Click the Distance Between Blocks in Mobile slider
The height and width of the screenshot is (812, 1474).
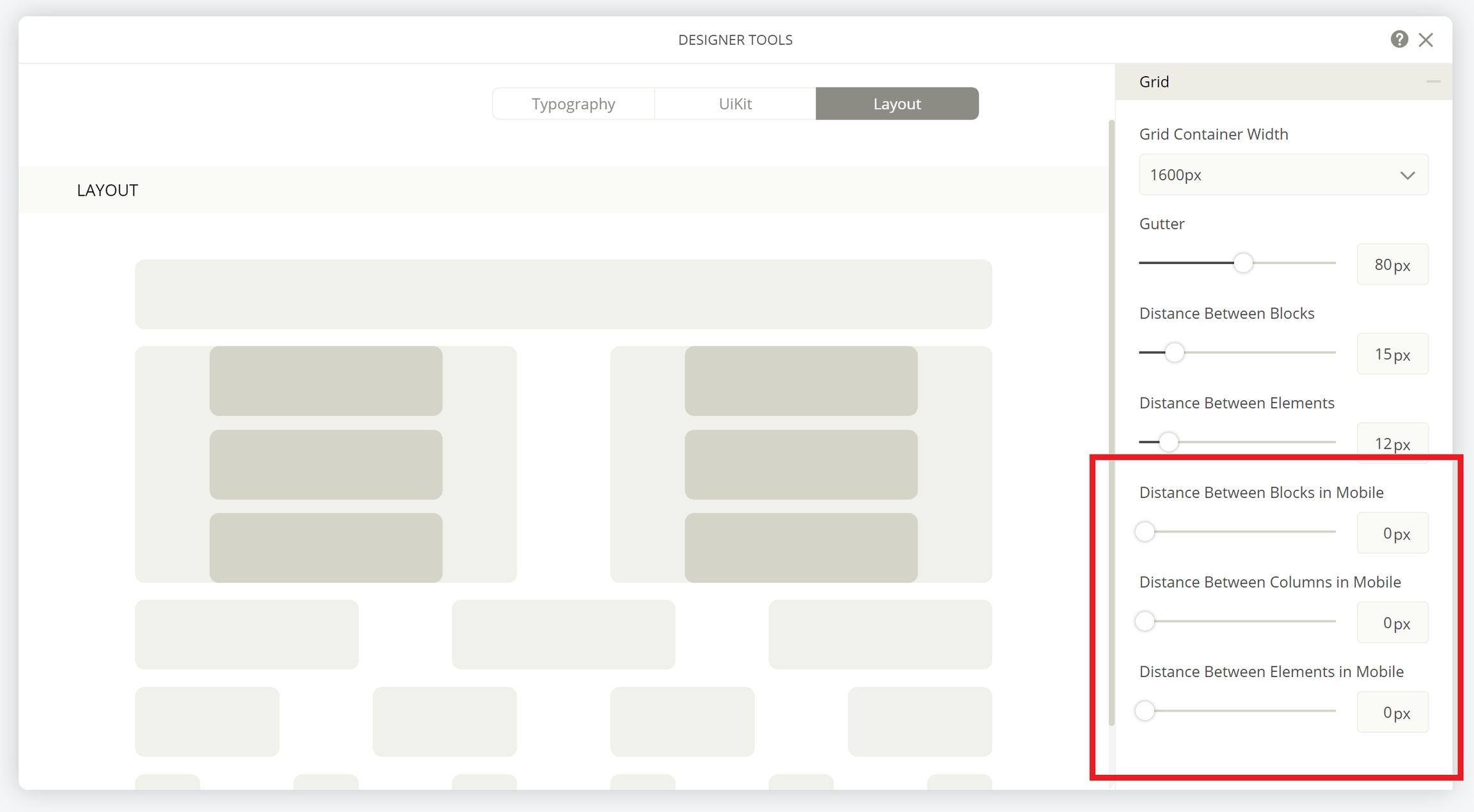pyautogui.click(x=1145, y=531)
